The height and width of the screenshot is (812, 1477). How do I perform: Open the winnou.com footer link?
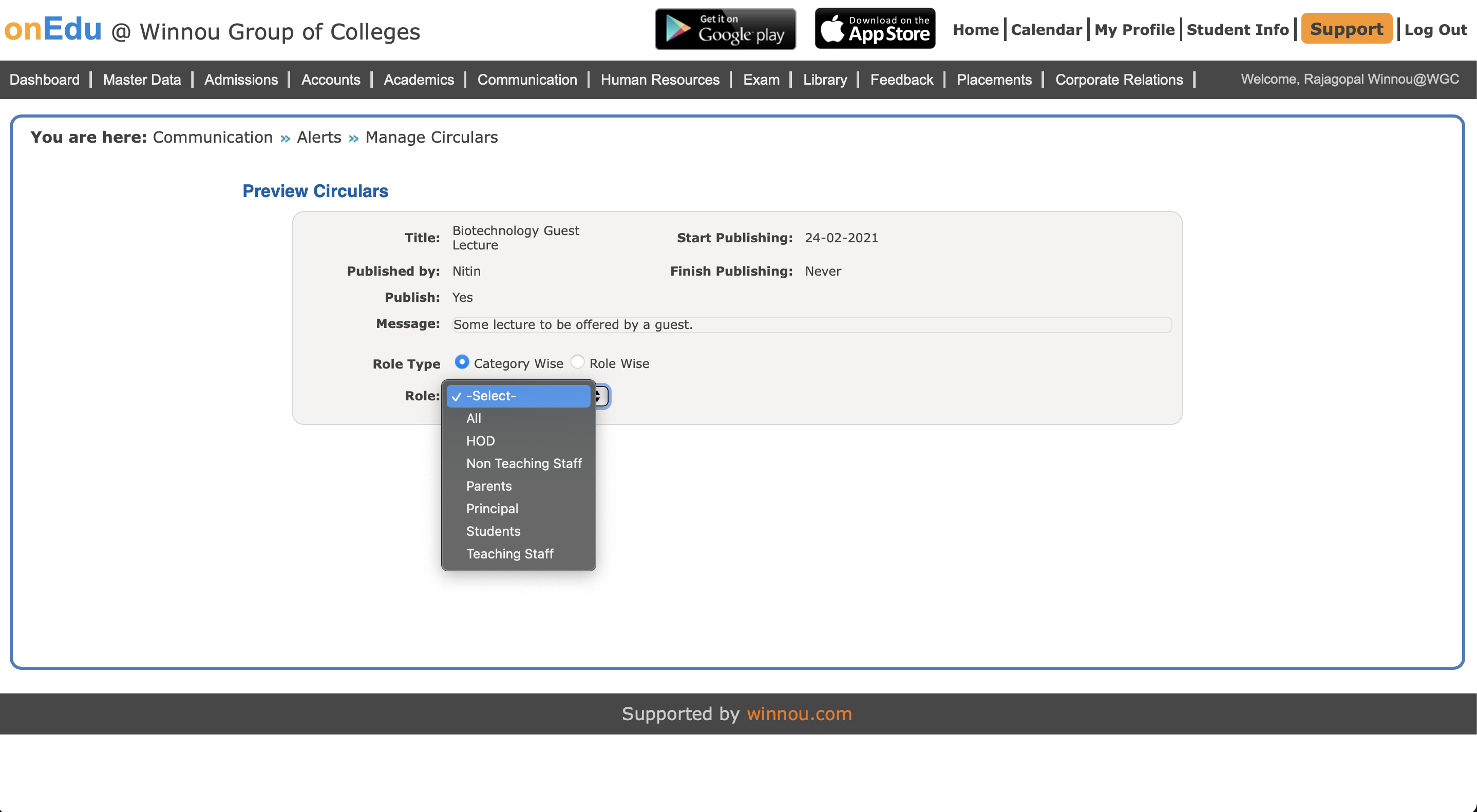799,714
